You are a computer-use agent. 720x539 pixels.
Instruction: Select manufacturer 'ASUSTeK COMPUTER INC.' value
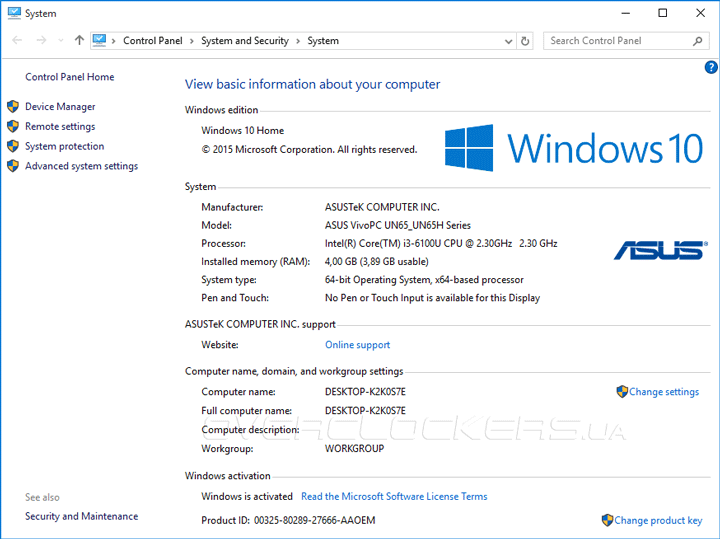[x=382, y=207]
